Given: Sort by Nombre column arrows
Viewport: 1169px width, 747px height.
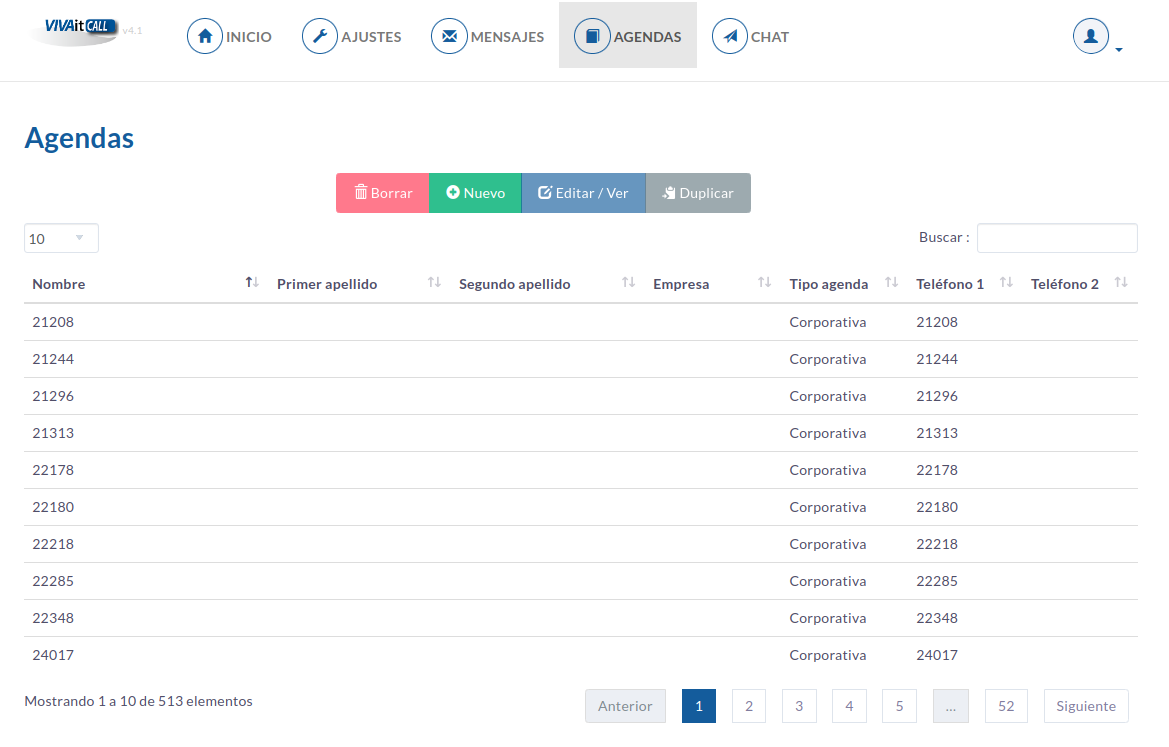Looking at the screenshot, I should tap(252, 283).
